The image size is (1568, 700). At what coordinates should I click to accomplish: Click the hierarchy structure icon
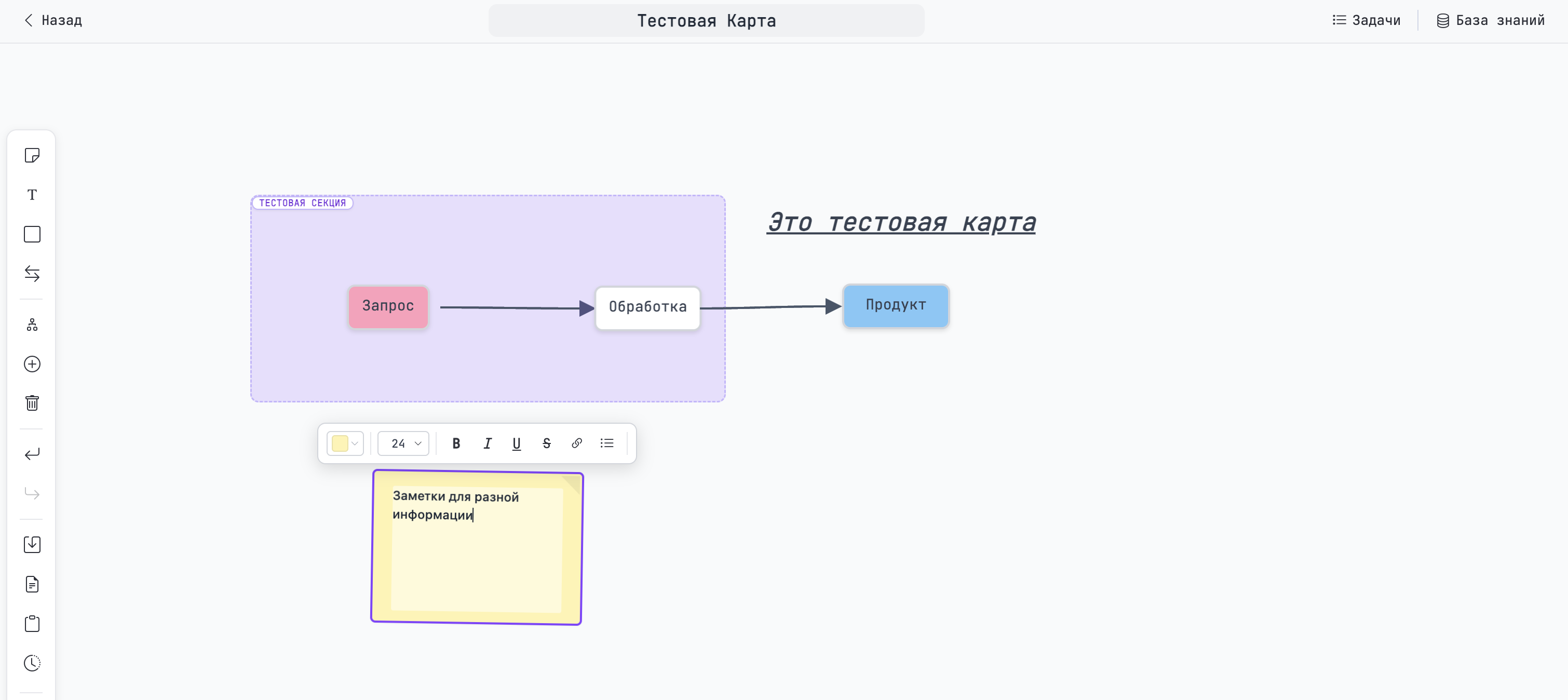coord(32,325)
